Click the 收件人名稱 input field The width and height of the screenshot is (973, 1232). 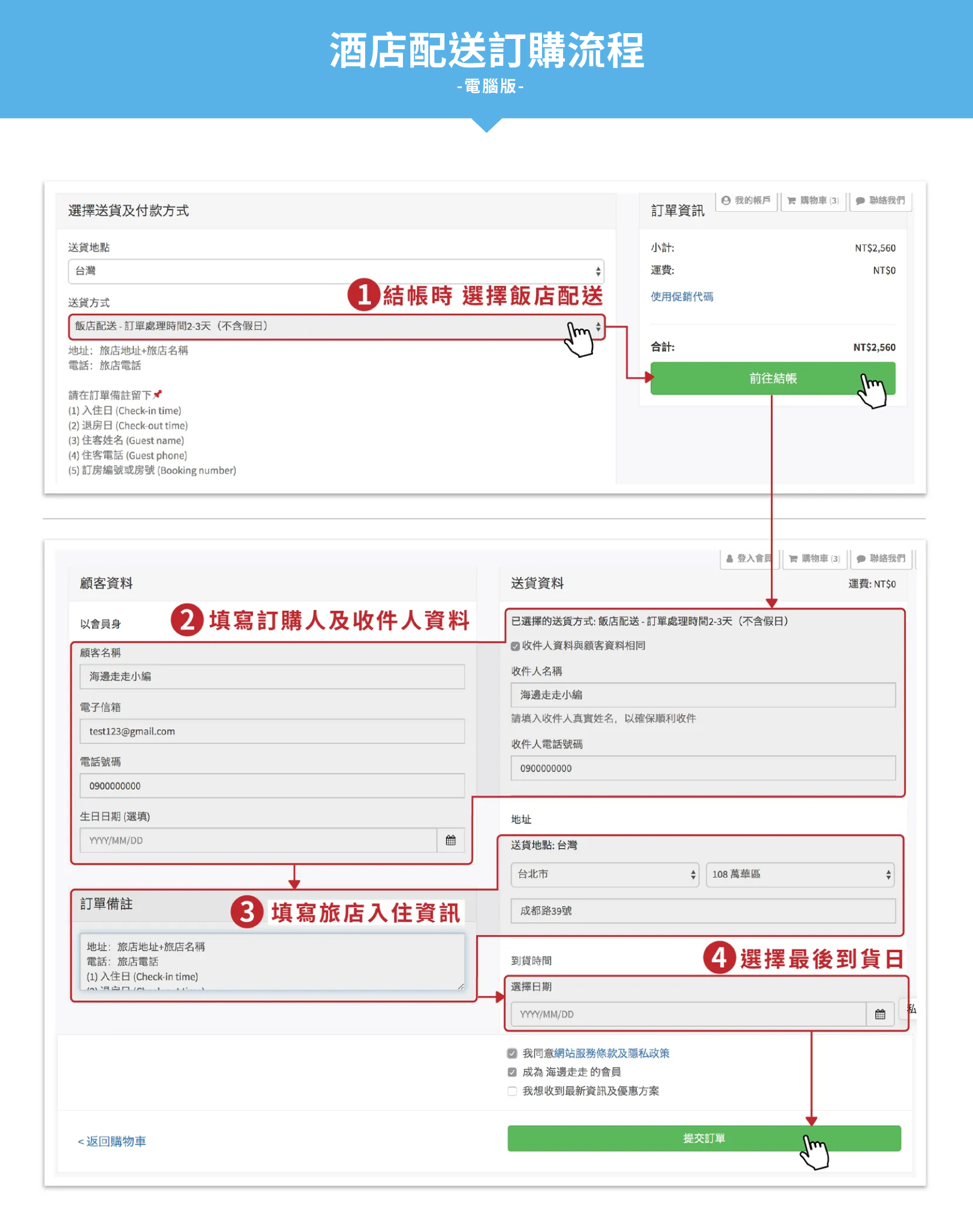click(703, 695)
